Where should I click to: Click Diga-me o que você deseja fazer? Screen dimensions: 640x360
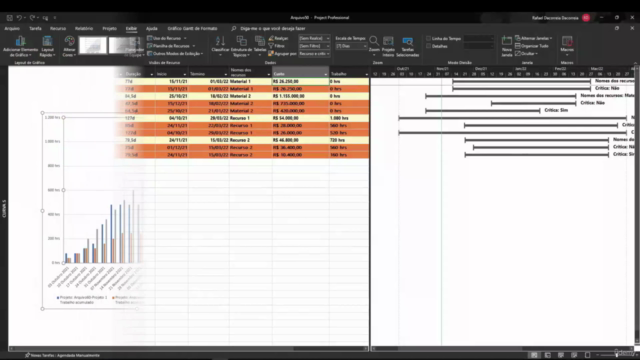pyautogui.click(x=273, y=29)
